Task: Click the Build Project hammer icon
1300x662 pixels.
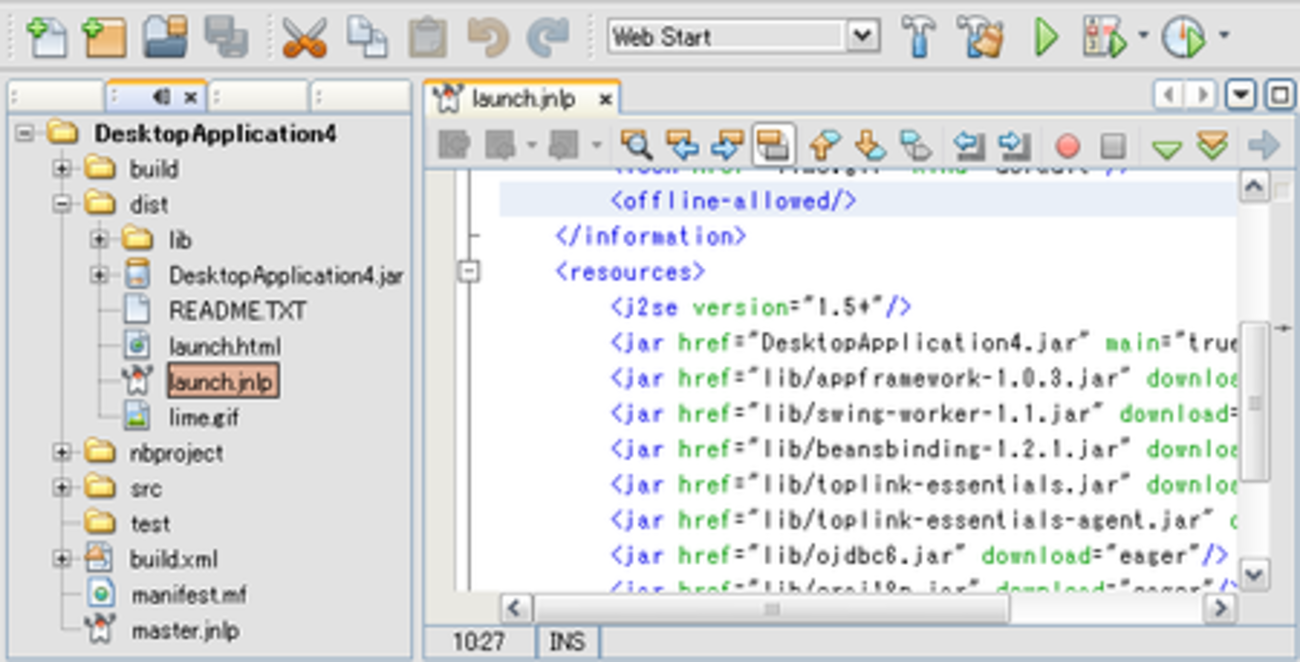Action: coord(918,38)
